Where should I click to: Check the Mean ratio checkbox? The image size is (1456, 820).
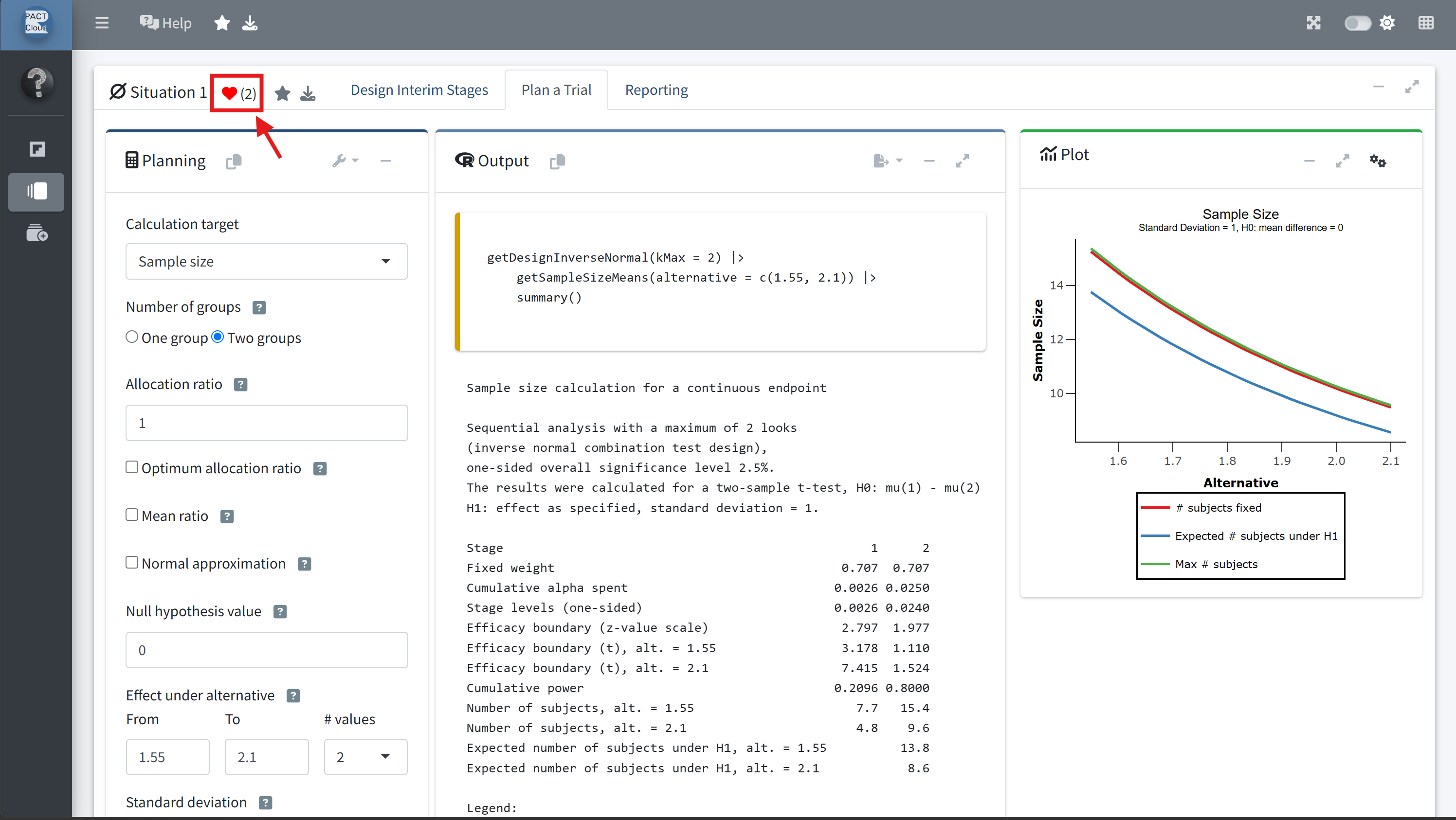click(132, 515)
